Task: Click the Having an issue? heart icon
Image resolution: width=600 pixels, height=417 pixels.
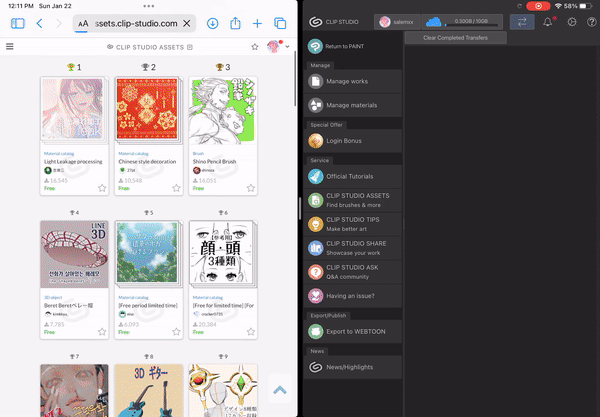Action: click(x=316, y=296)
